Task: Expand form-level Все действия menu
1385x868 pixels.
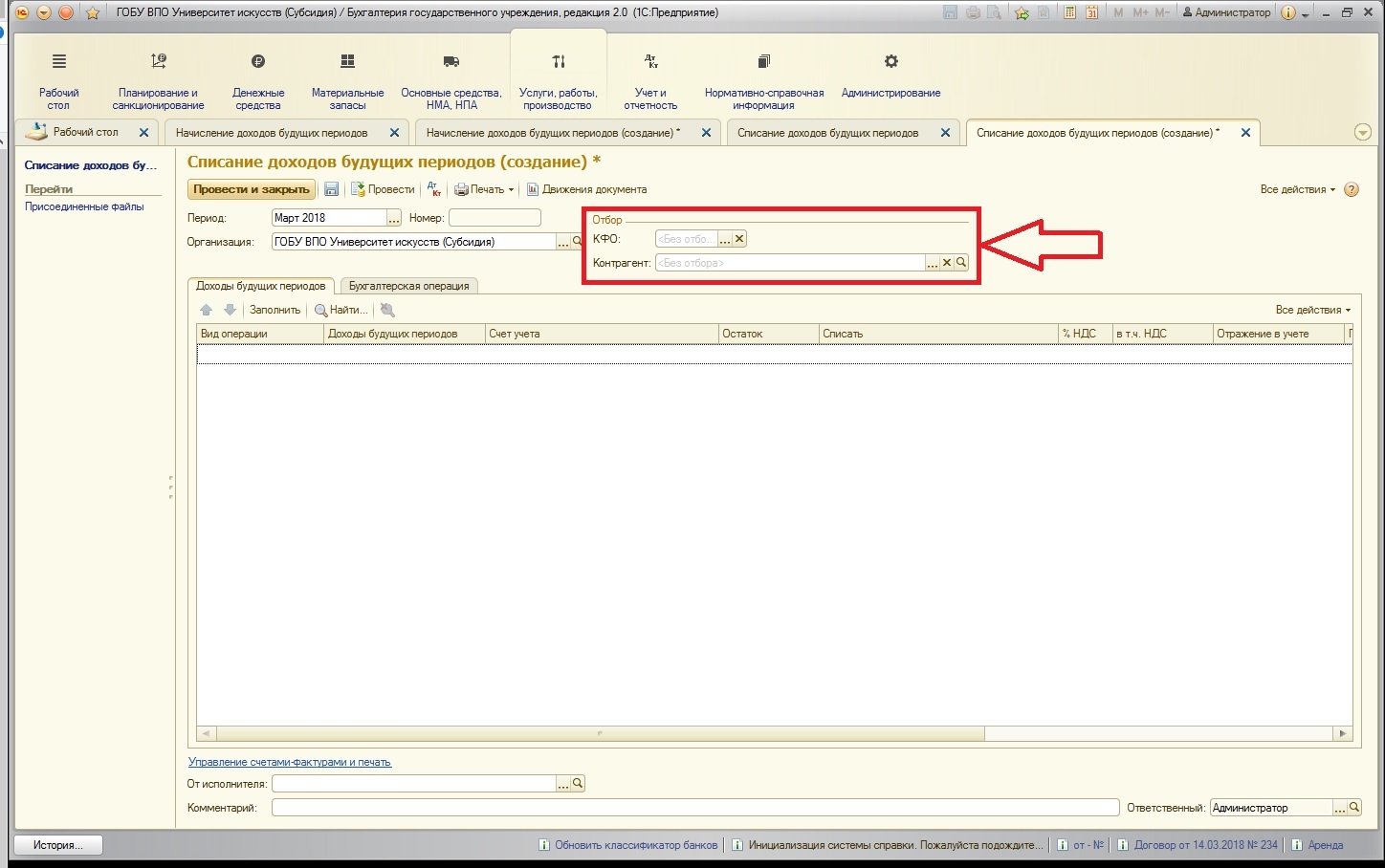Action: (1297, 189)
